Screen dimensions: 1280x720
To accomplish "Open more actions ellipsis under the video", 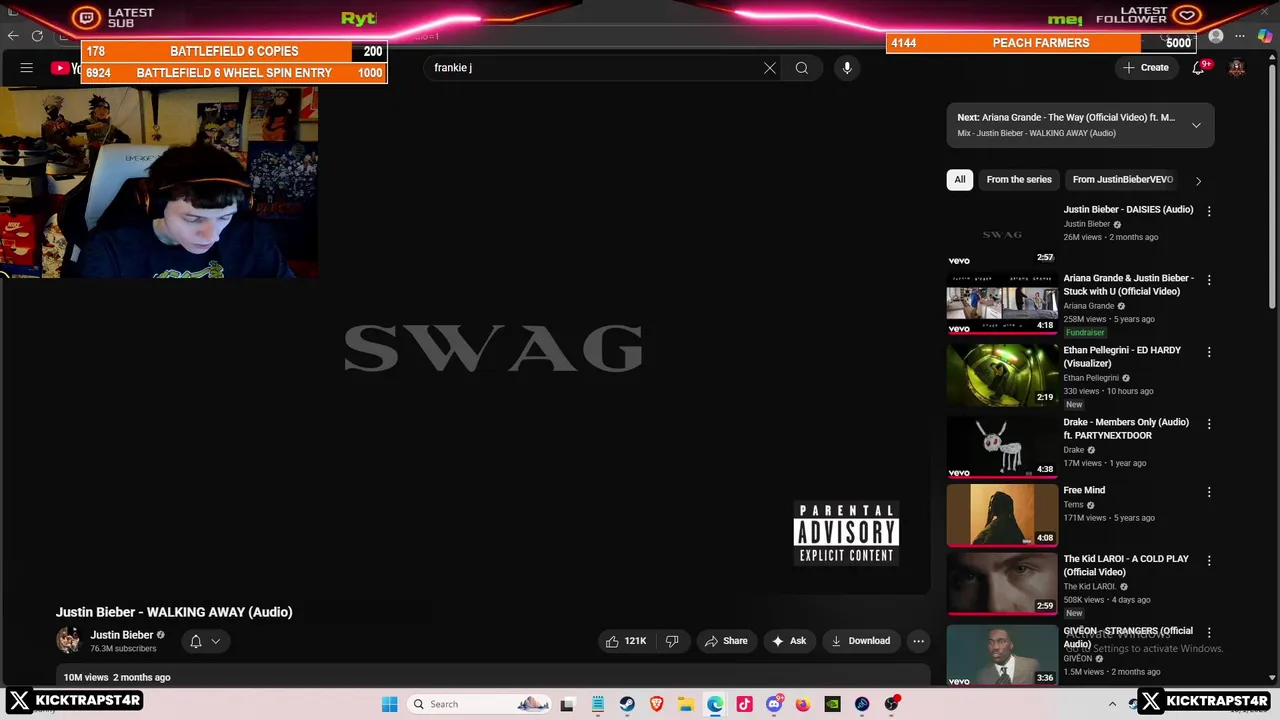I will click(918, 641).
